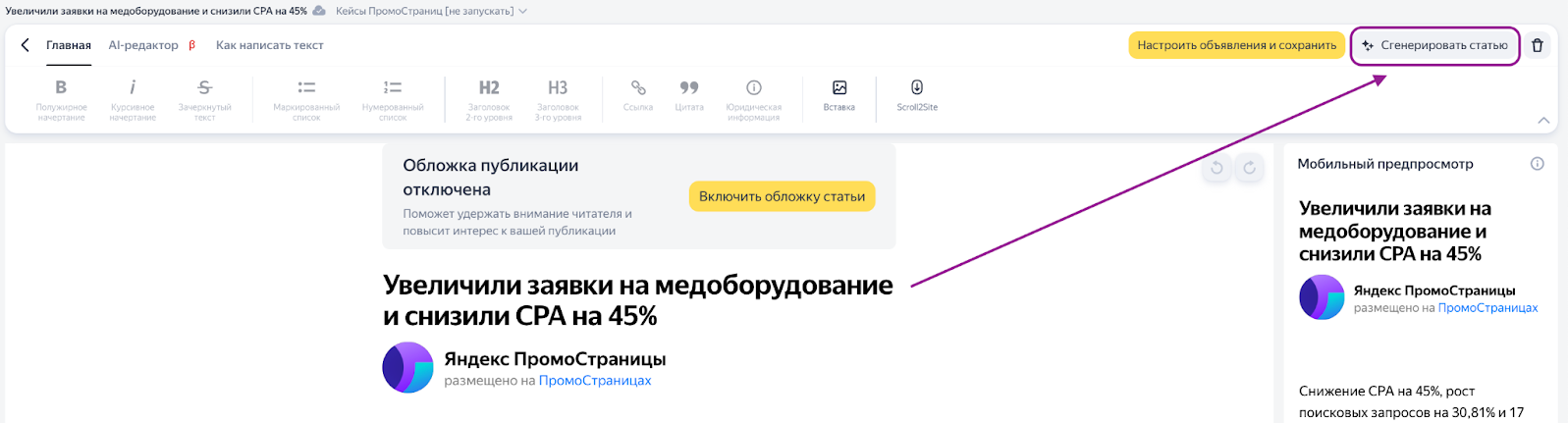1568x423 pixels.
Task: Apply strikethrough text formatting
Action: (x=204, y=98)
